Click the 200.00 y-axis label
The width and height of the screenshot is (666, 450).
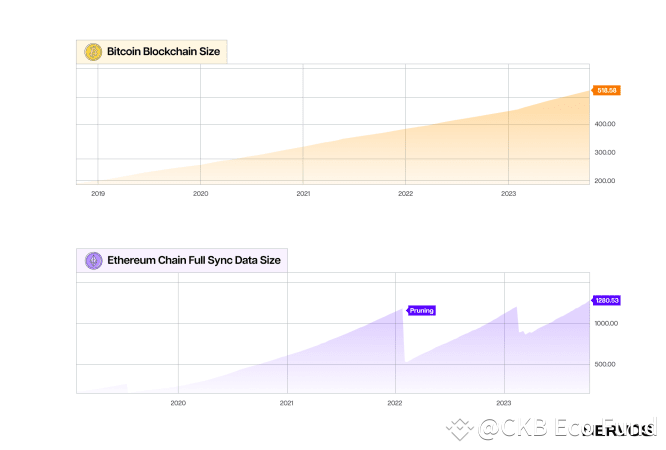pos(604,181)
